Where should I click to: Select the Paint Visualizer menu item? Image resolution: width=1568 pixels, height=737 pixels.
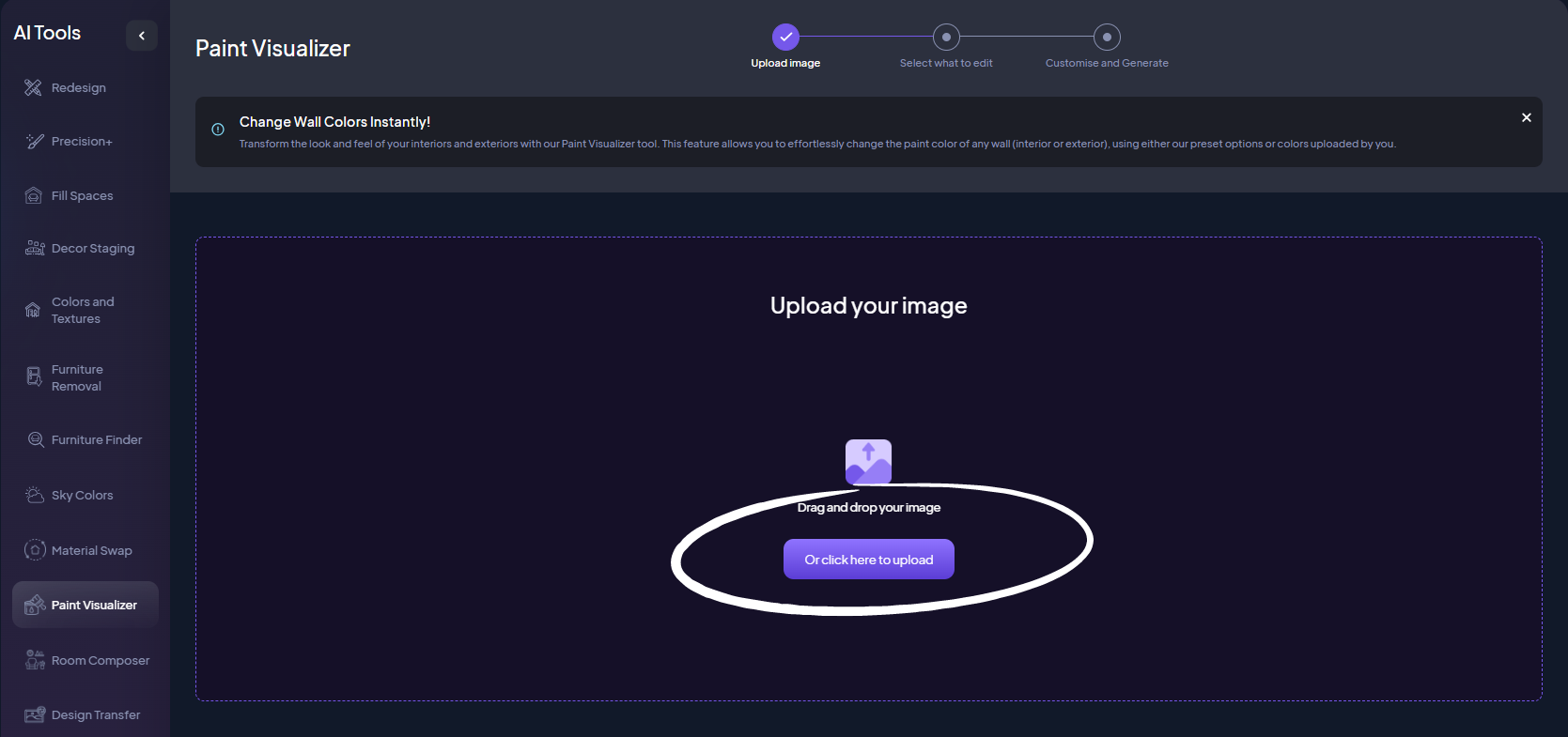94,605
